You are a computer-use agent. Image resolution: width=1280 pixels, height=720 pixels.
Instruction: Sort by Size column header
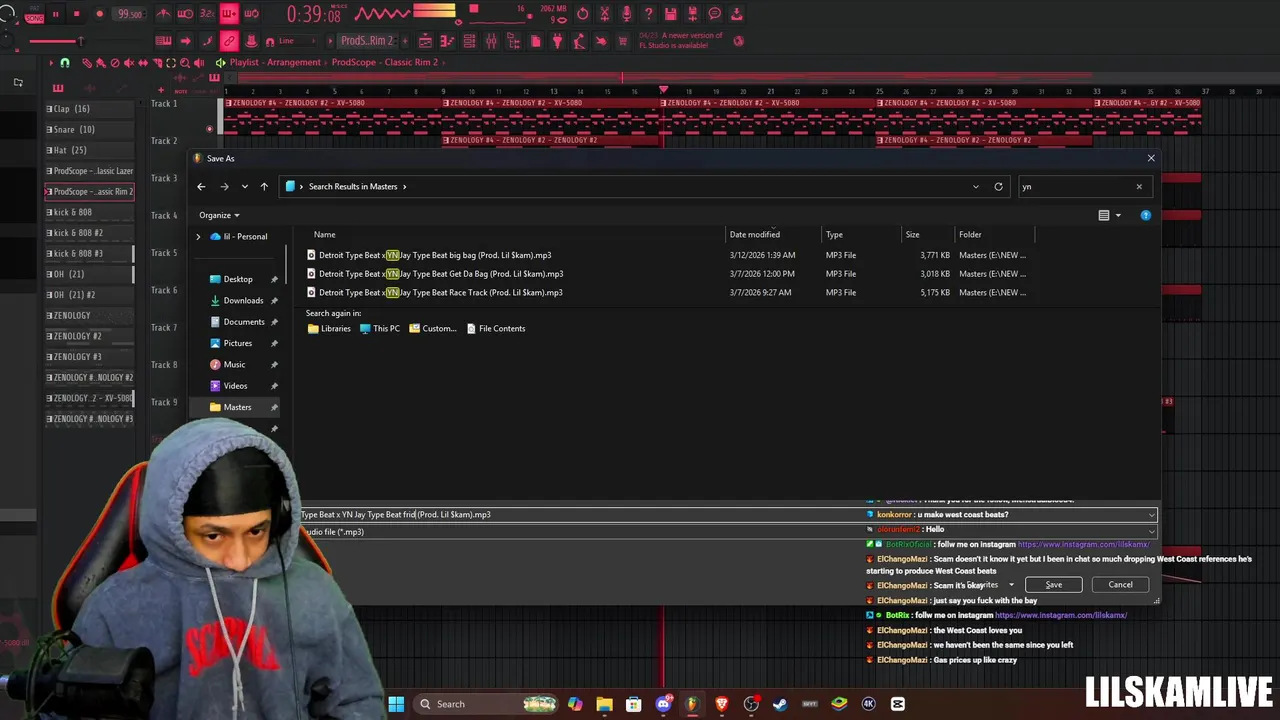coord(912,234)
